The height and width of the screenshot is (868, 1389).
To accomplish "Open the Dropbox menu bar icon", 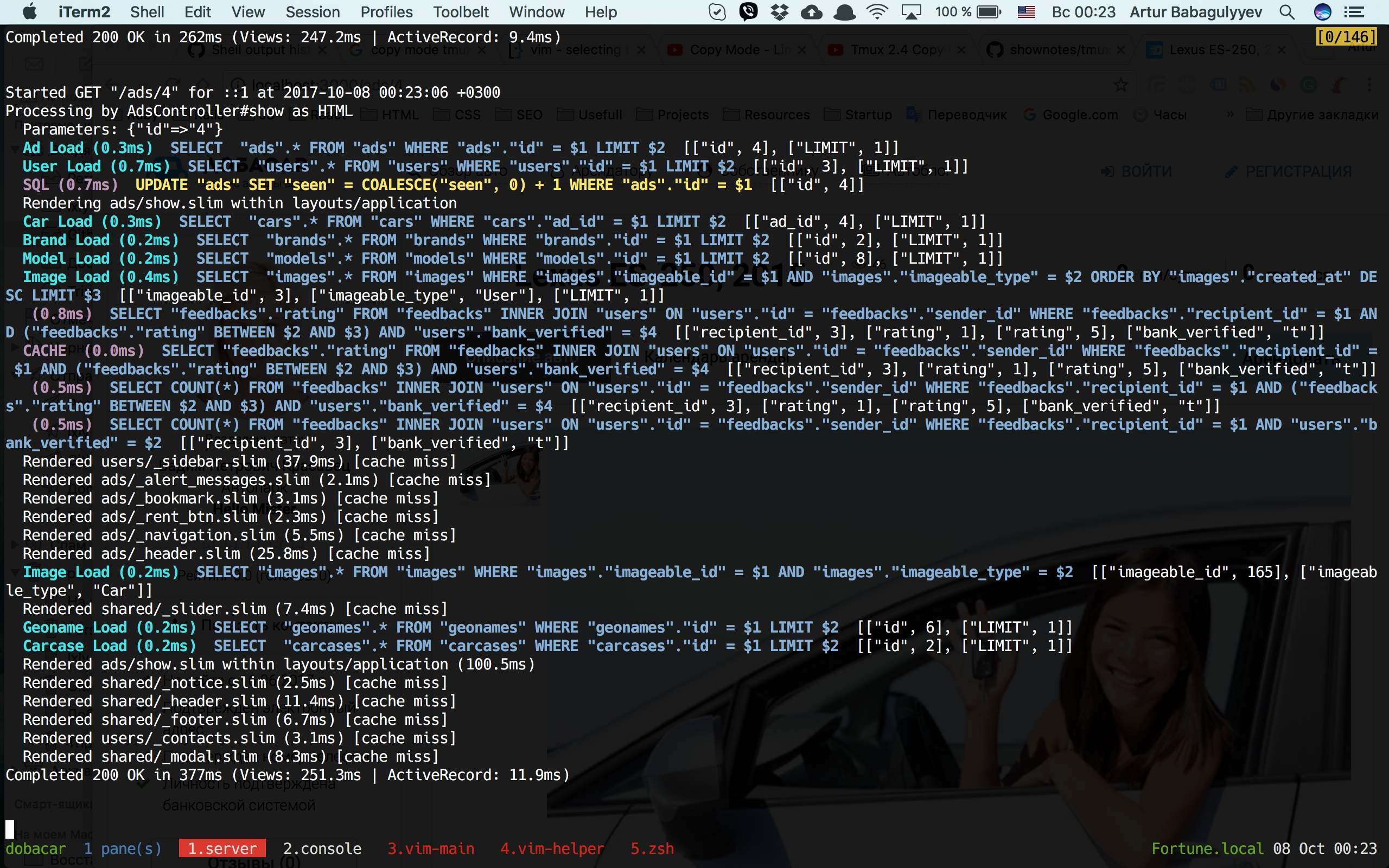I will [x=780, y=11].
